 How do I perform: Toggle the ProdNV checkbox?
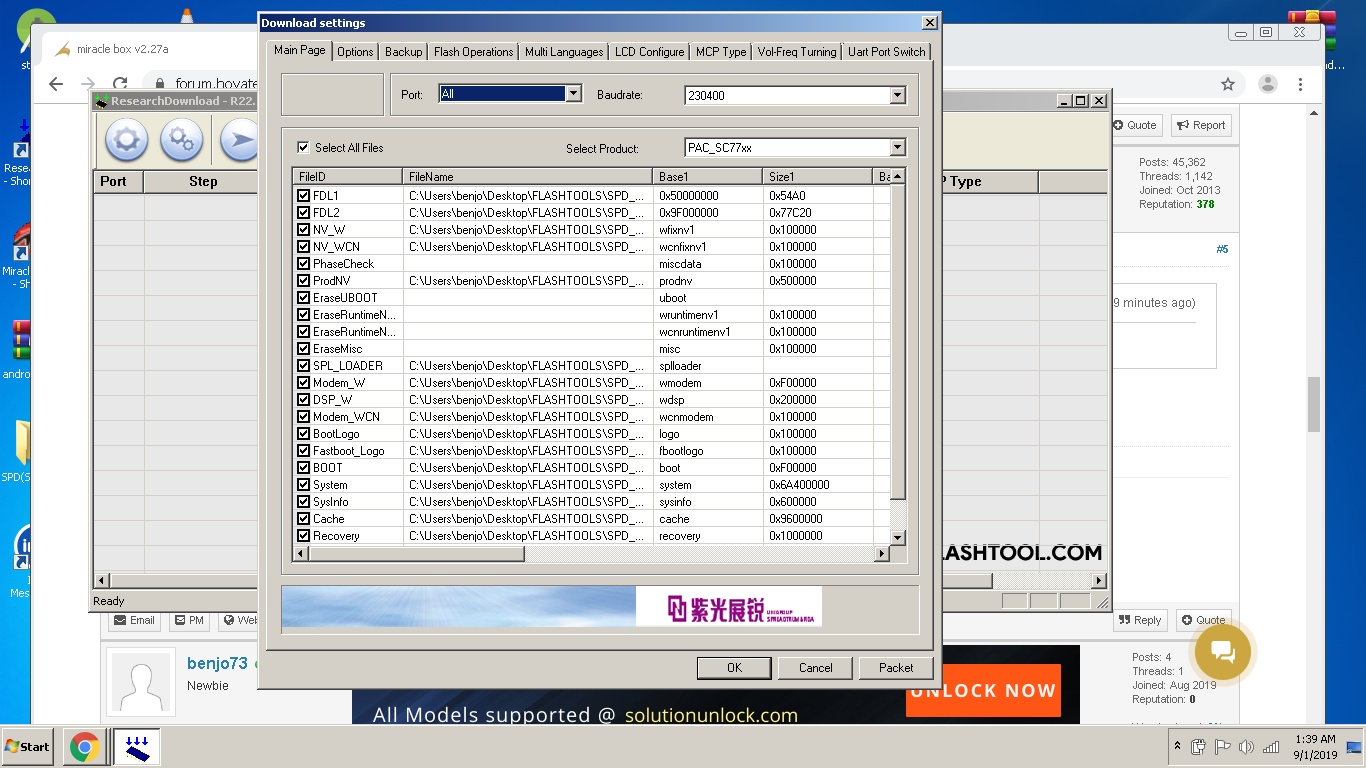304,281
